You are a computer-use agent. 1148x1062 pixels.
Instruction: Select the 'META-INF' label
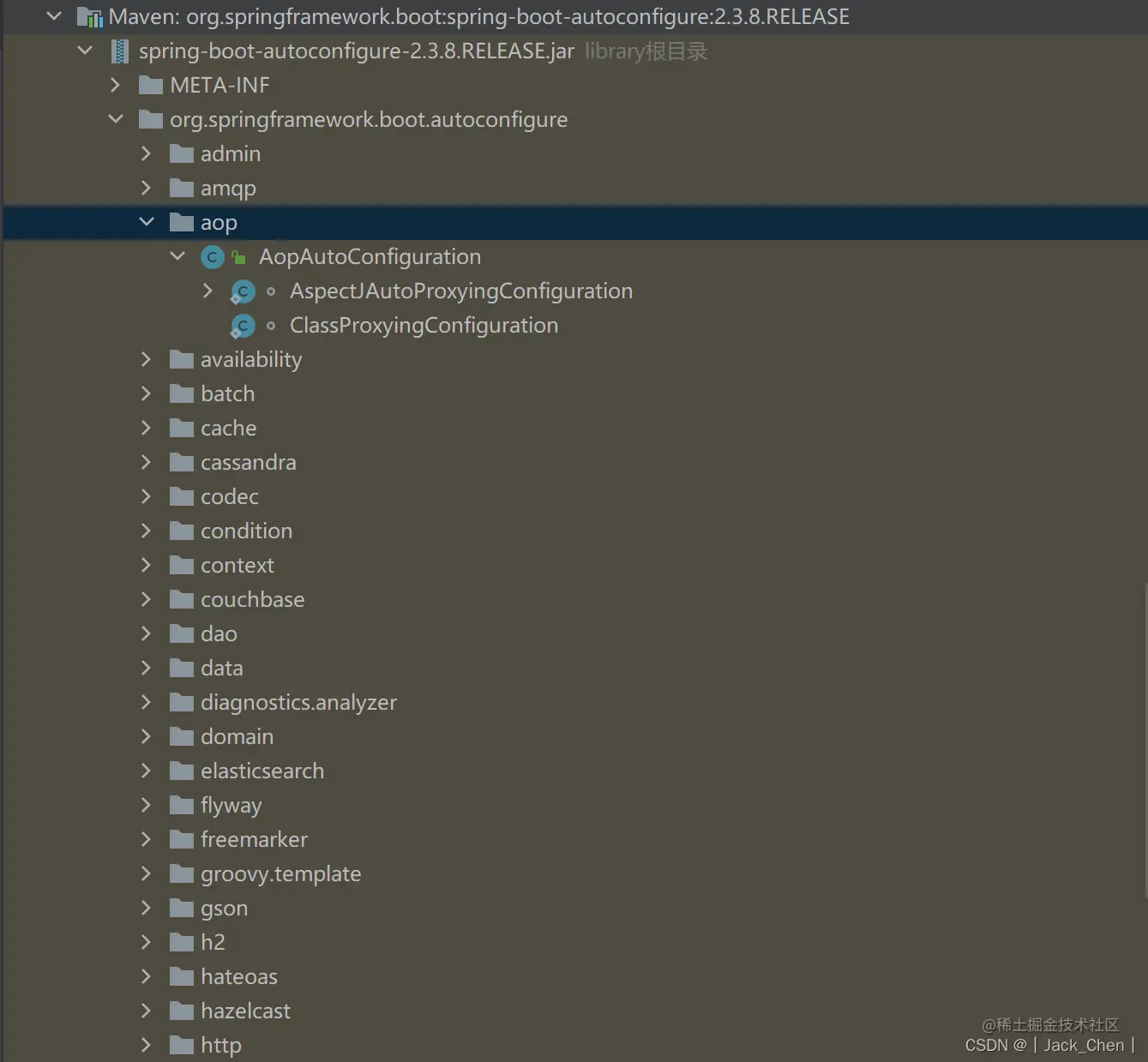click(219, 85)
